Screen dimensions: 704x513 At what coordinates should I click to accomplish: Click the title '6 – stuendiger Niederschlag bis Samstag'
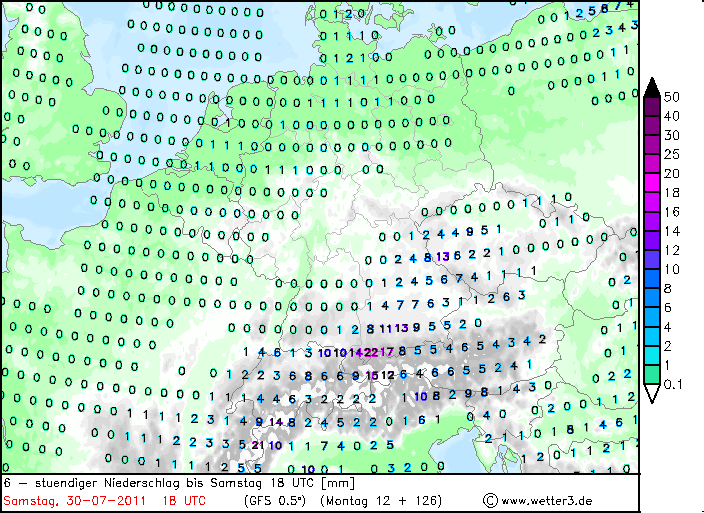(134, 483)
